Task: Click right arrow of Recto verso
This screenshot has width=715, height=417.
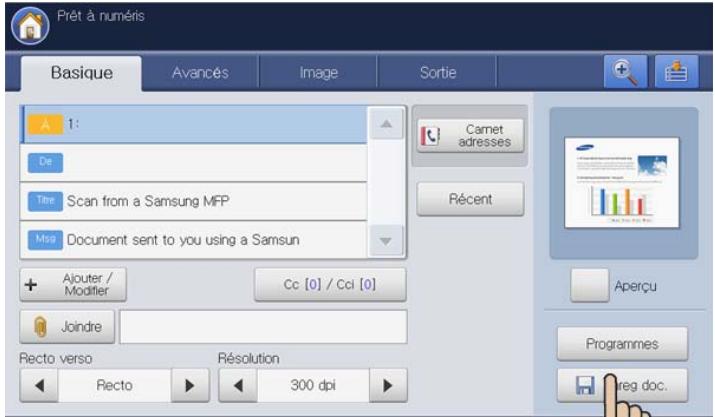Action: pyautogui.click(x=190, y=386)
